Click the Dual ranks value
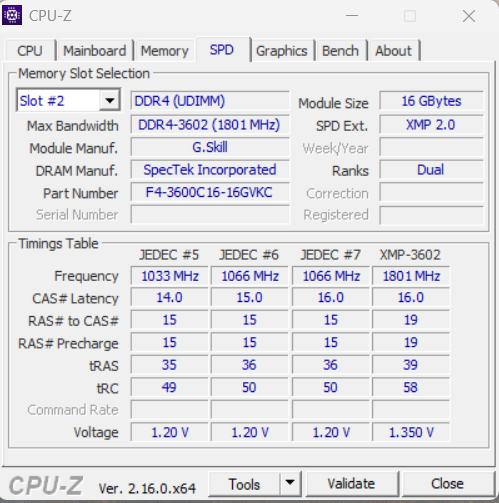 point(431,170)
